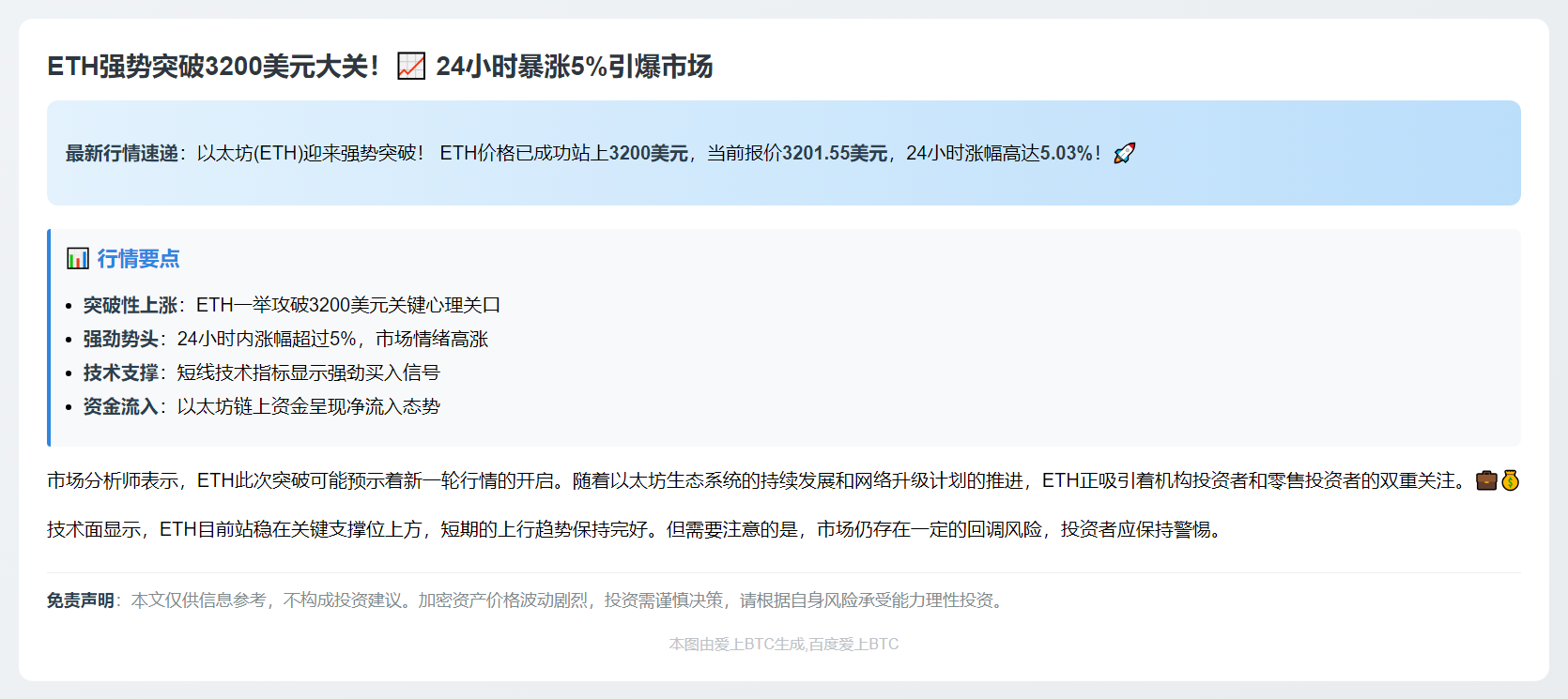Click the bold label 免责声明
Screen dimensions: 1568x699
(81, 600)
